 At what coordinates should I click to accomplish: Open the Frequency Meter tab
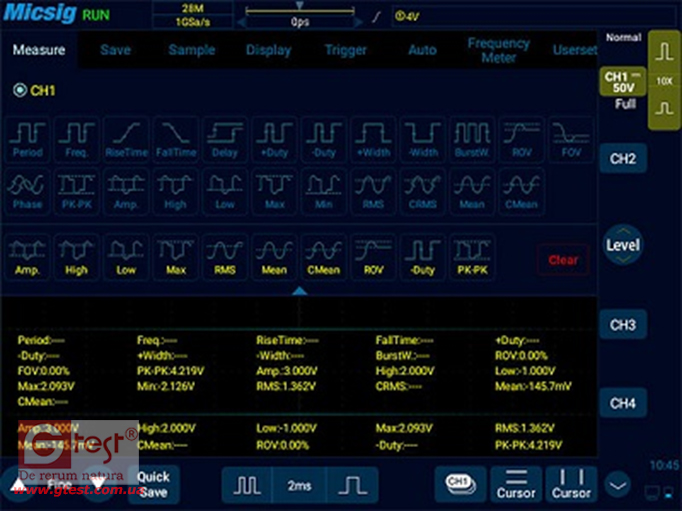tap(498, 50)
